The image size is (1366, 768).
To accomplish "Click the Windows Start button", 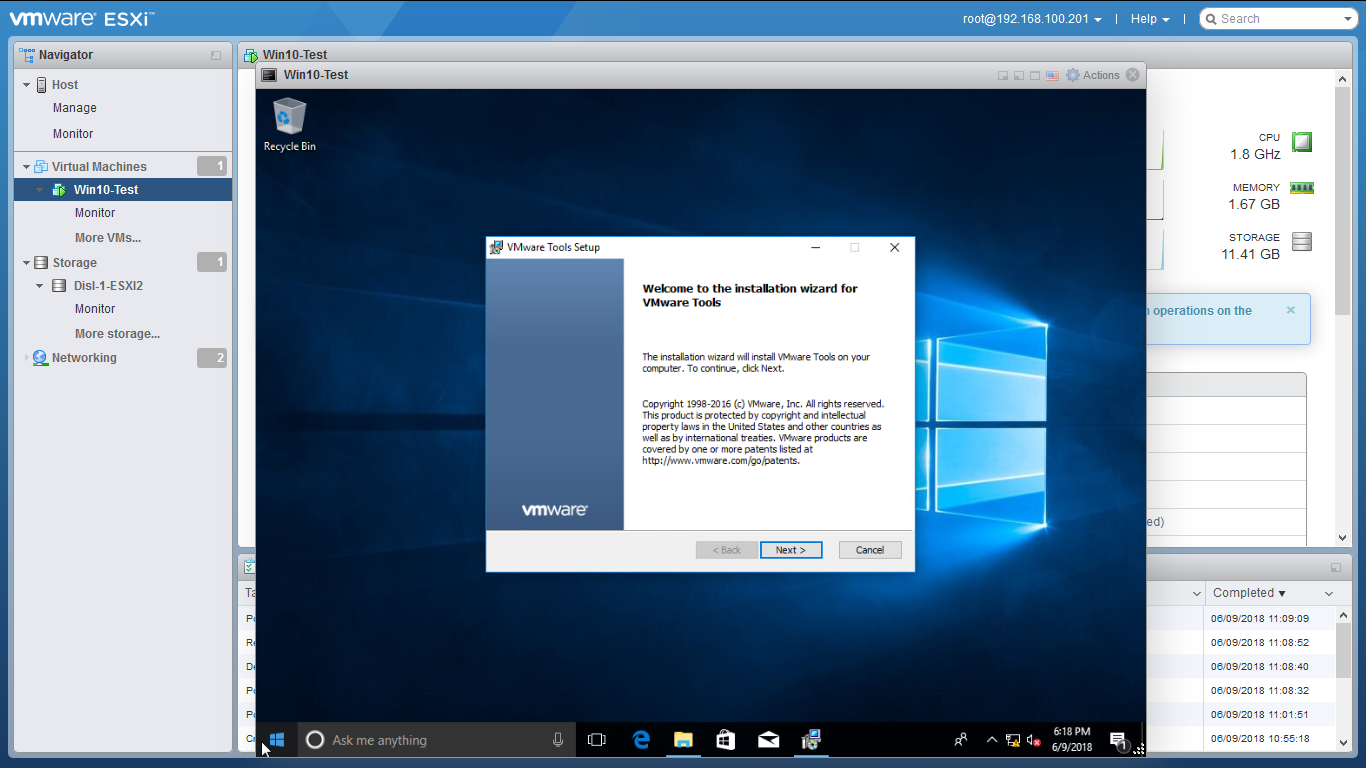I will pyautogui.click(x=277, y=740).
